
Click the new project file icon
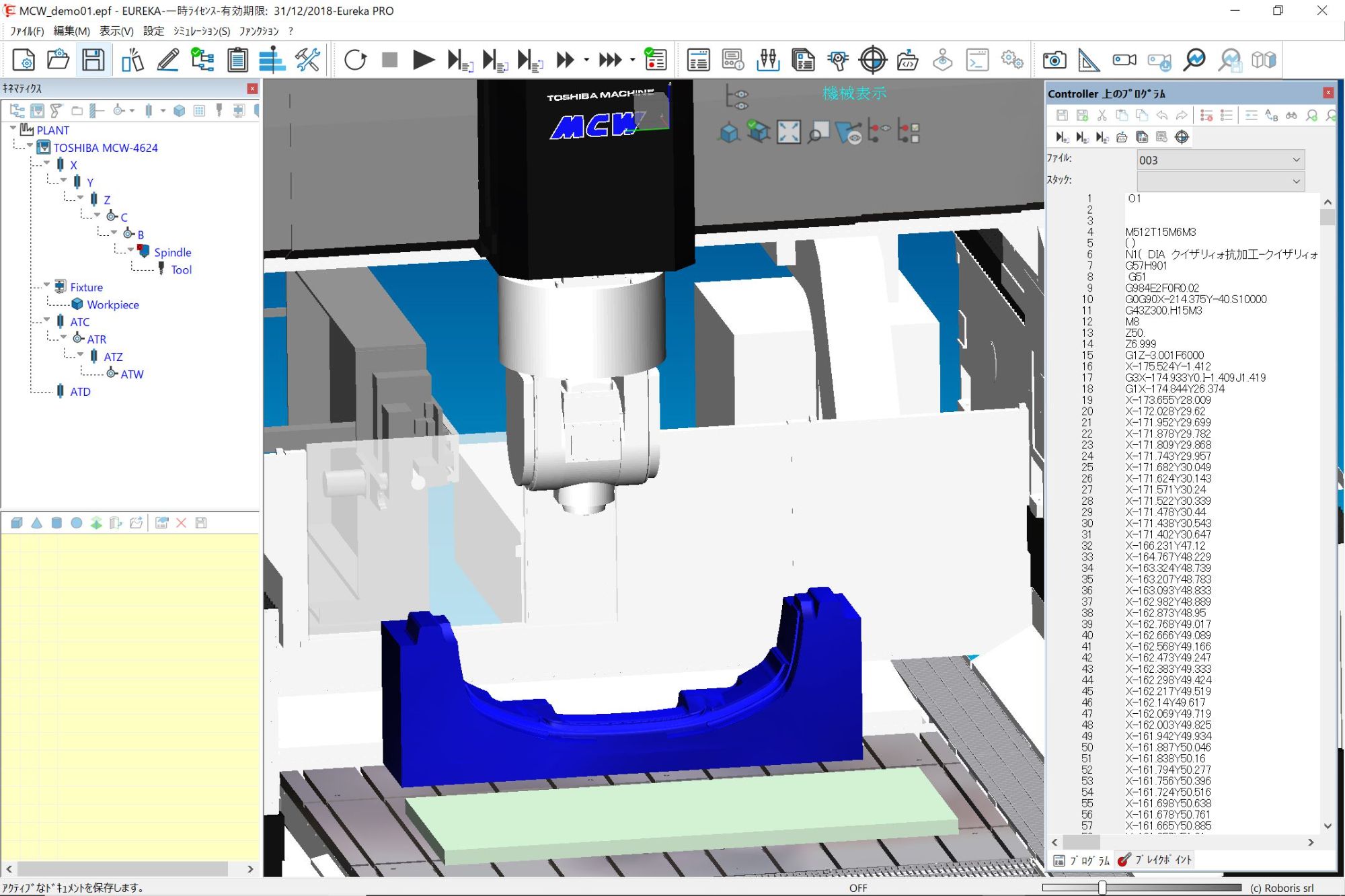[x=24, y=60]
